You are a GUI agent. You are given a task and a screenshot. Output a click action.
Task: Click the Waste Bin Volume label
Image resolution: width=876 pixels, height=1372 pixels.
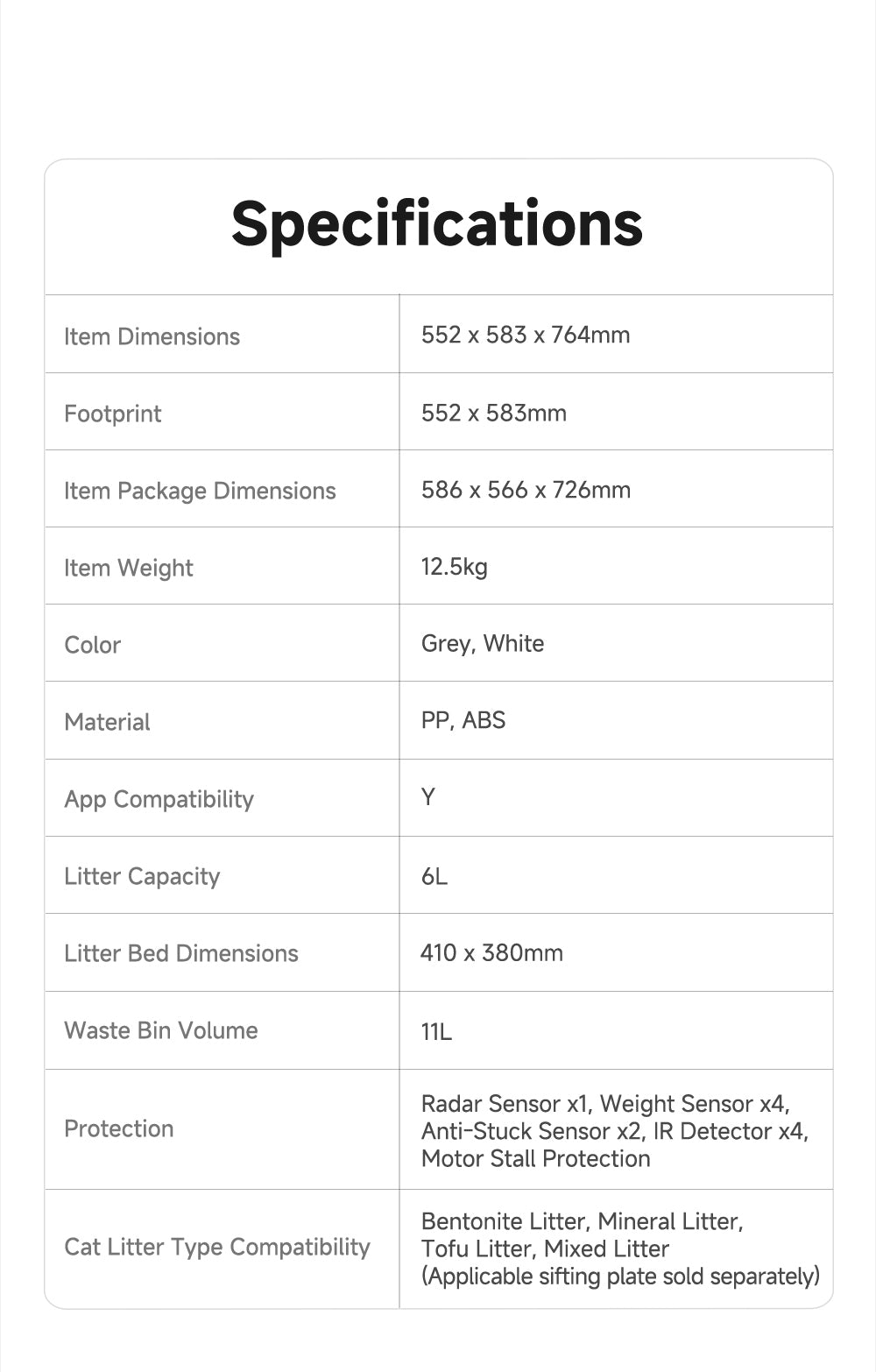(x=161, y=1030)
